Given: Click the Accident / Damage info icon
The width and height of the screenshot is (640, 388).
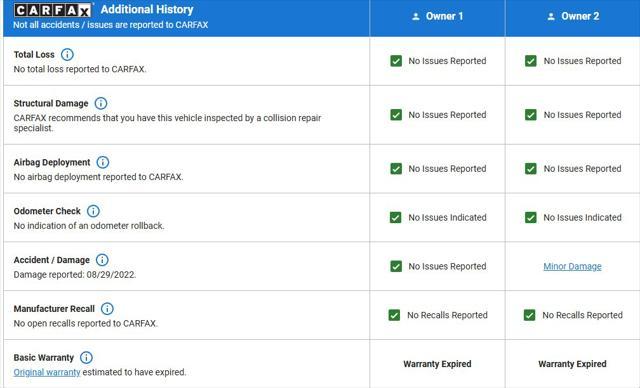Looking at the screenshot, I should [x=102, y=260].
